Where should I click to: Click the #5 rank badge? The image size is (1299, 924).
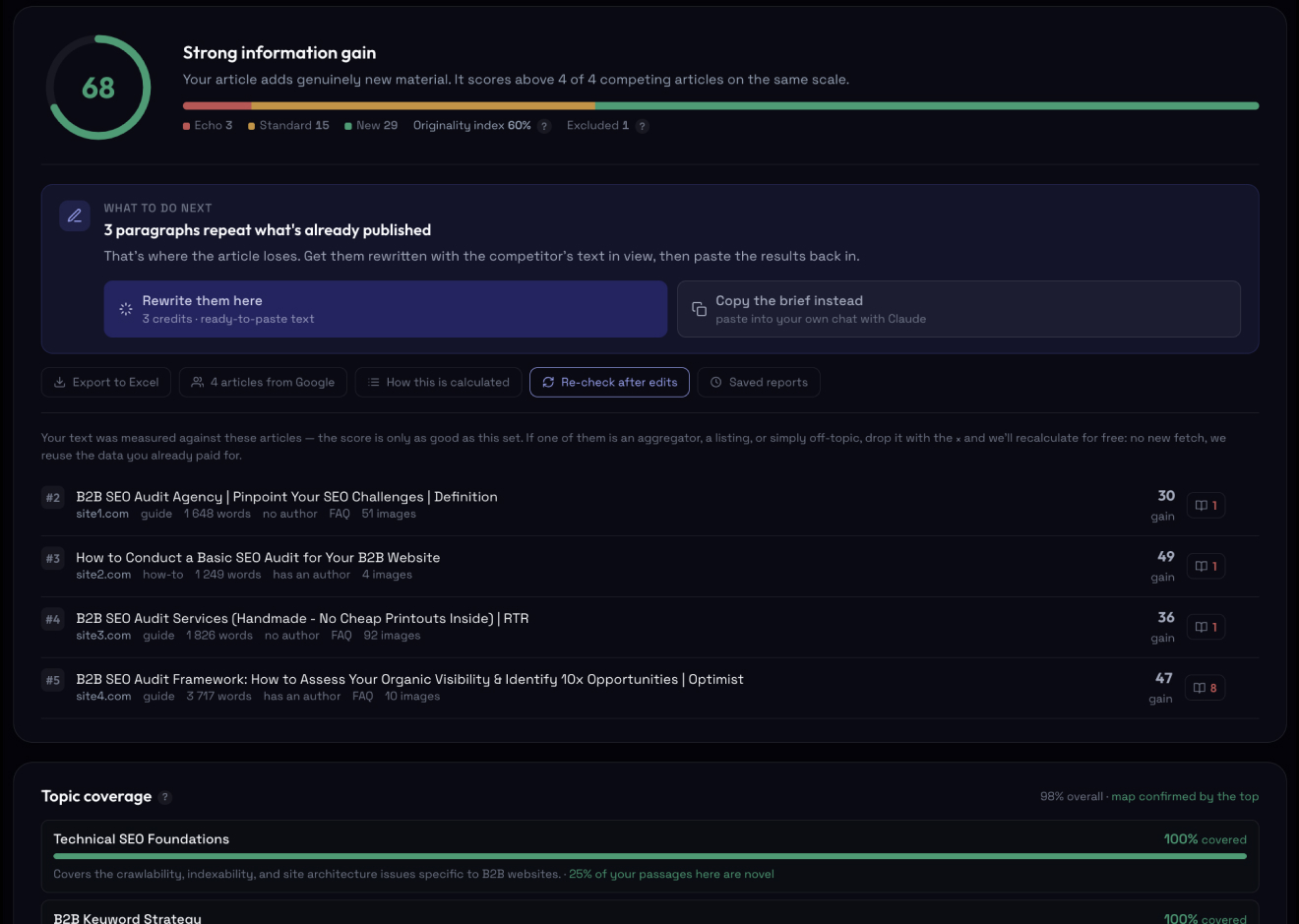click(53, 681)
